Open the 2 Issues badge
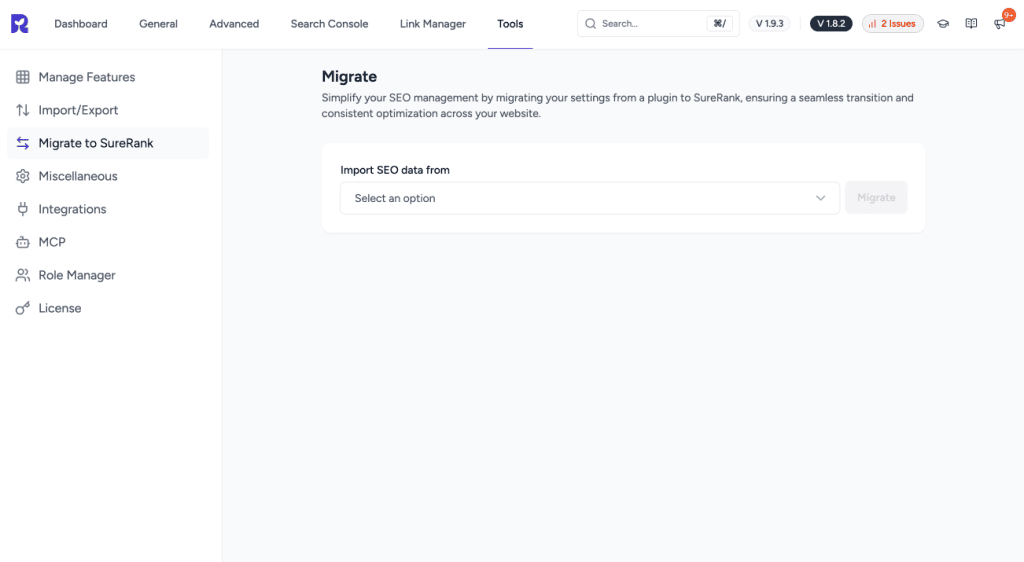This screenshot has width=1024, height=562. pyautogui.click(x=893, y=23)
